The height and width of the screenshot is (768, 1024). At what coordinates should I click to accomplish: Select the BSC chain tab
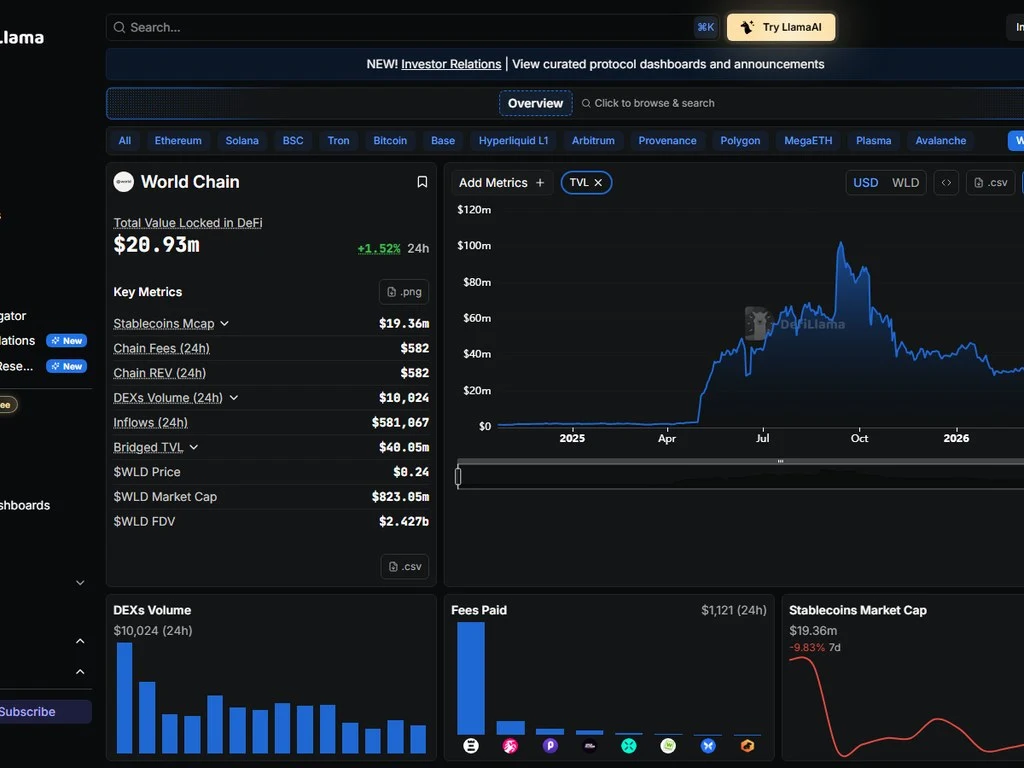coord(293,140)
